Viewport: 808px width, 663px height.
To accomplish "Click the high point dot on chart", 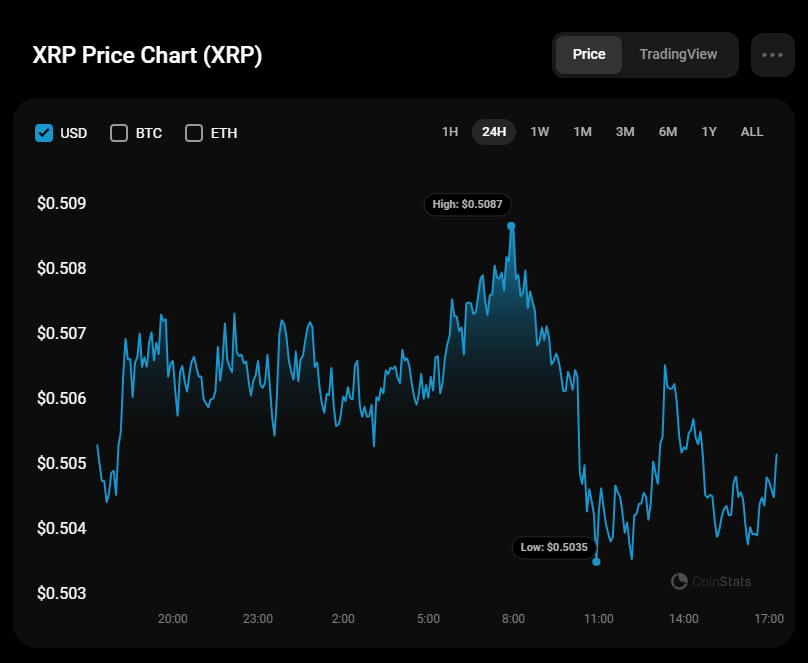I will 511,226.
